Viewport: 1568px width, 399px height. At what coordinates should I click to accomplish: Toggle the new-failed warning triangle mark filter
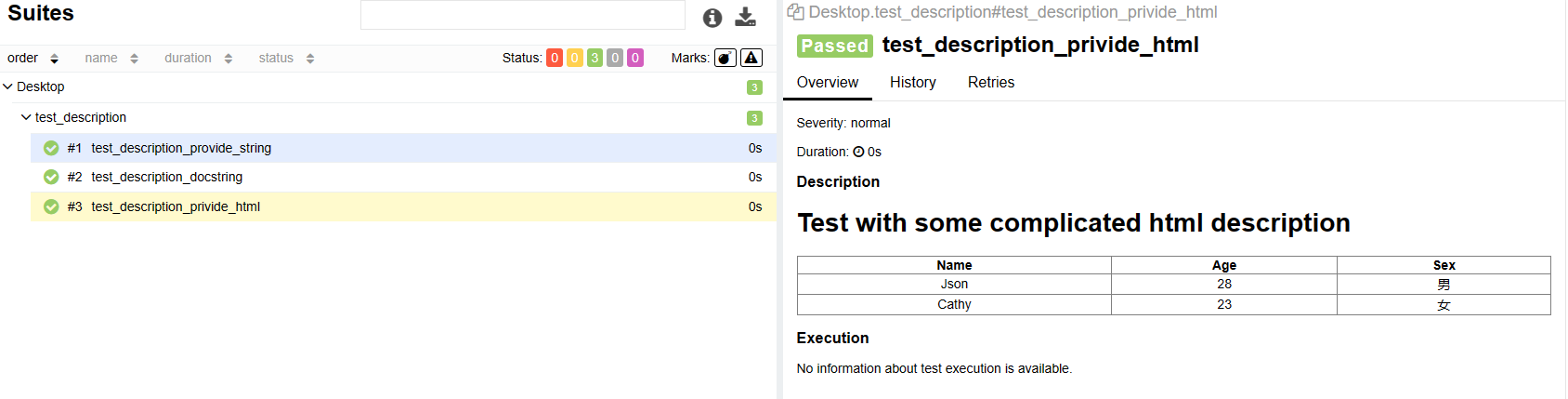click(x=751, y=58)
